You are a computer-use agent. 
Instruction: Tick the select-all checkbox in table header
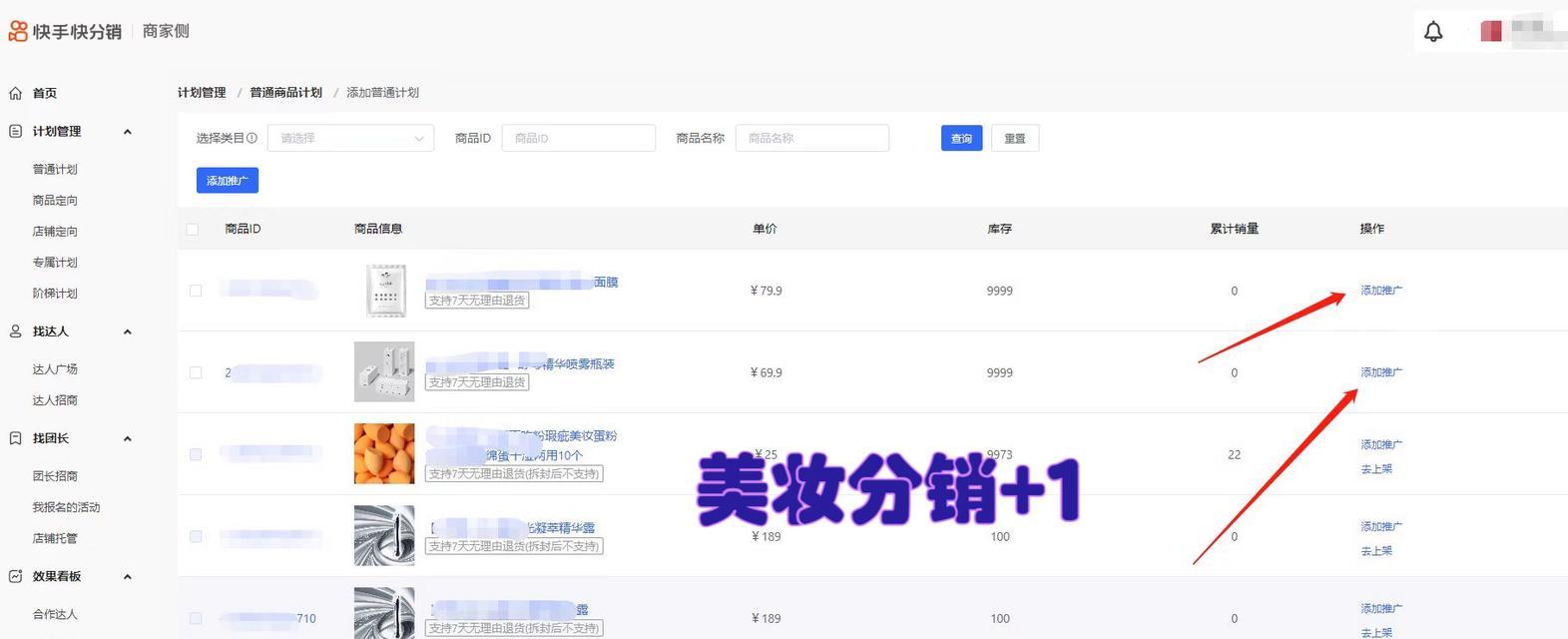[193, 229]
